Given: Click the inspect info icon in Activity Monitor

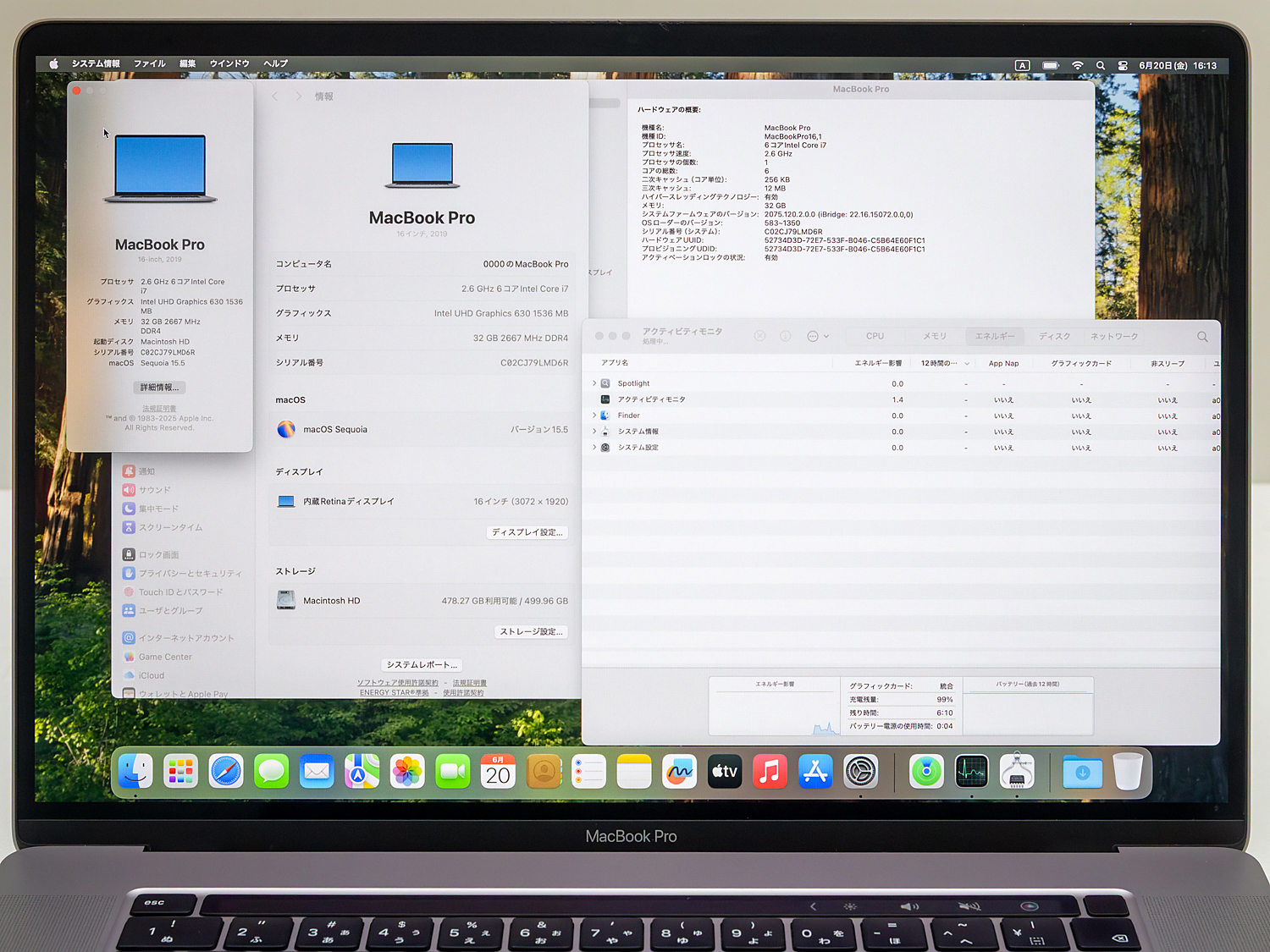Looking at the screenshot, I should point(786,336).
